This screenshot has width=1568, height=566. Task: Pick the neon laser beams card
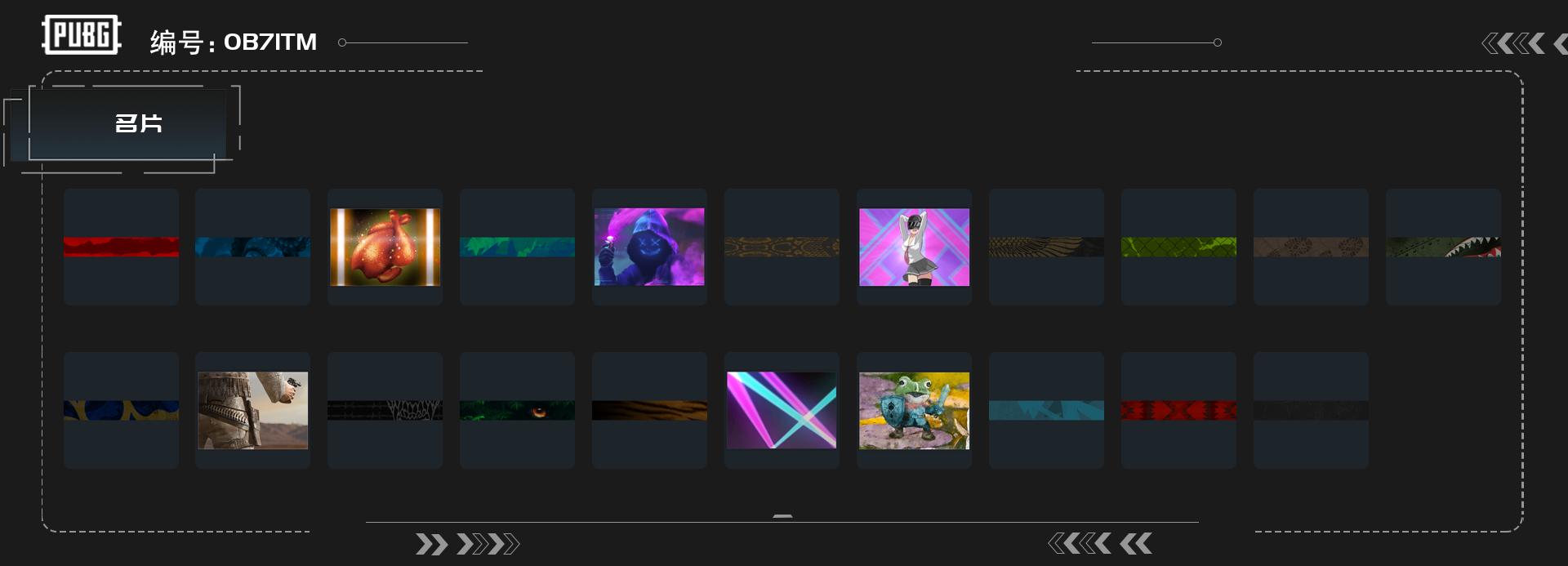(x=782, y=410)
